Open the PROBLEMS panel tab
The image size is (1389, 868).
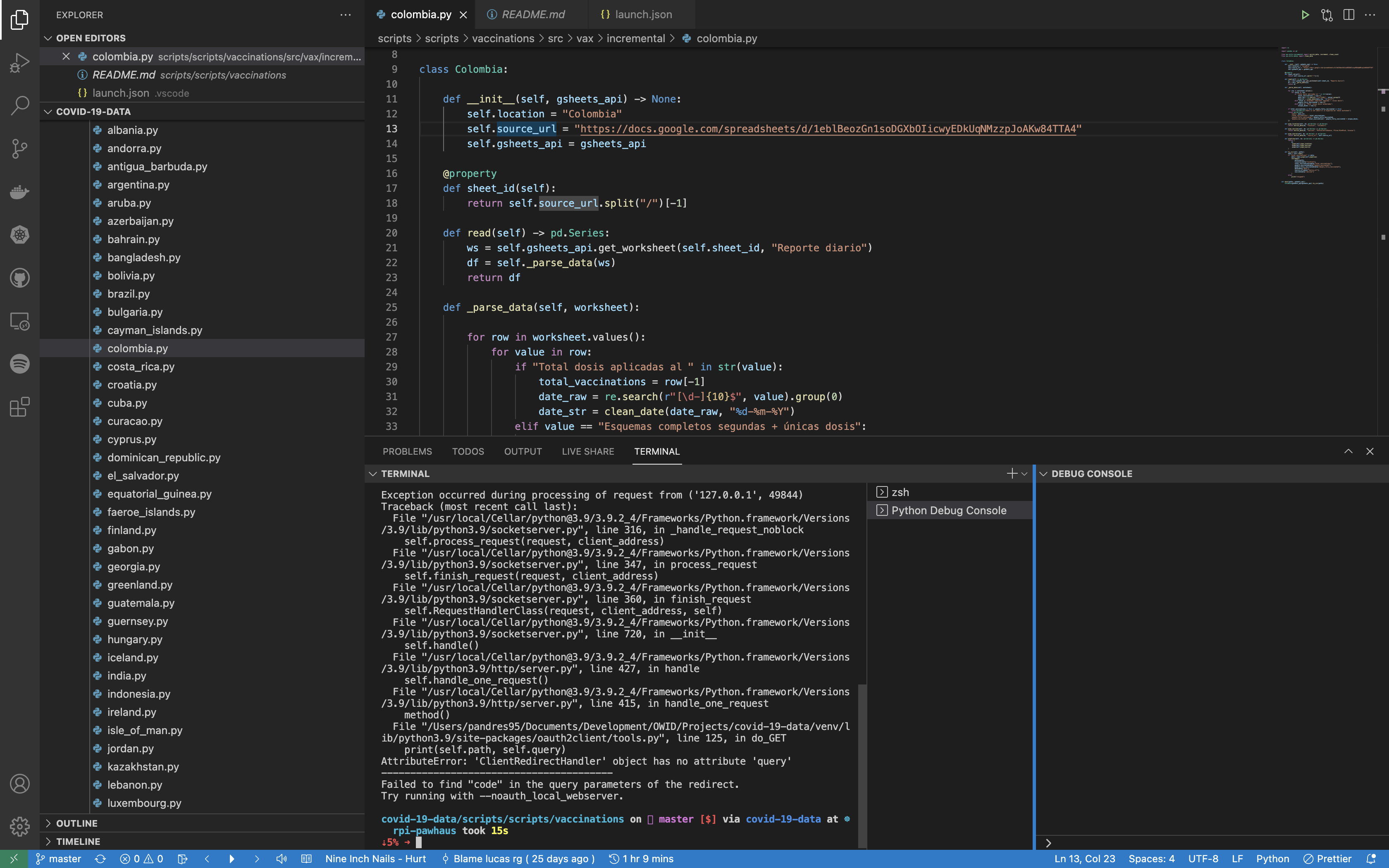pos(407,451)
